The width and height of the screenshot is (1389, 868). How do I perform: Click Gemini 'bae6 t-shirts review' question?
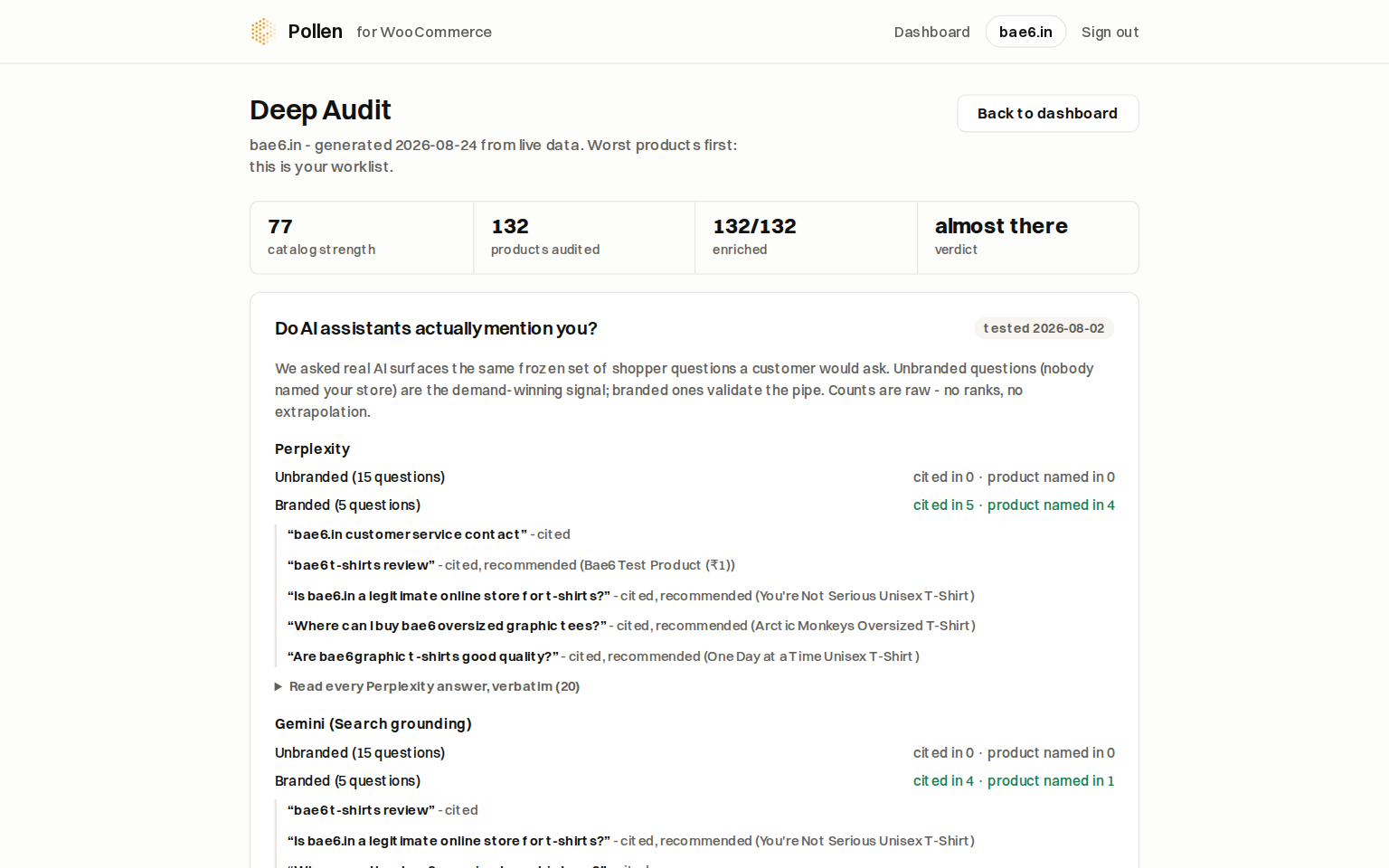pos(361,810)
